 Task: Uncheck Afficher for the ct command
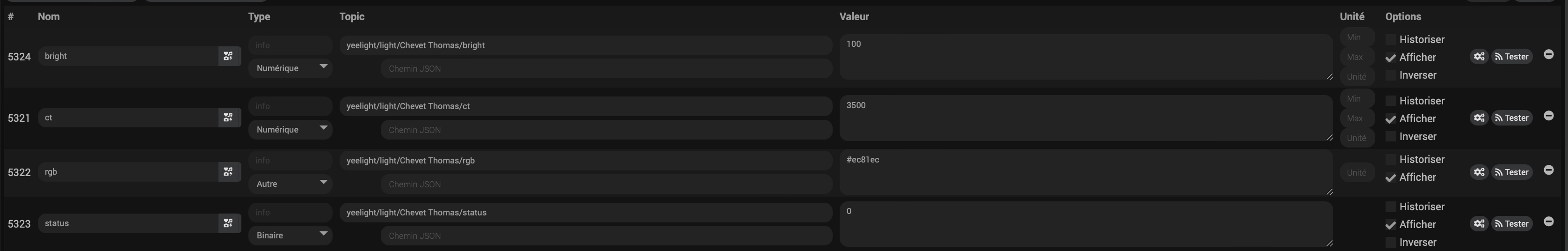[x=1391, y=119]
